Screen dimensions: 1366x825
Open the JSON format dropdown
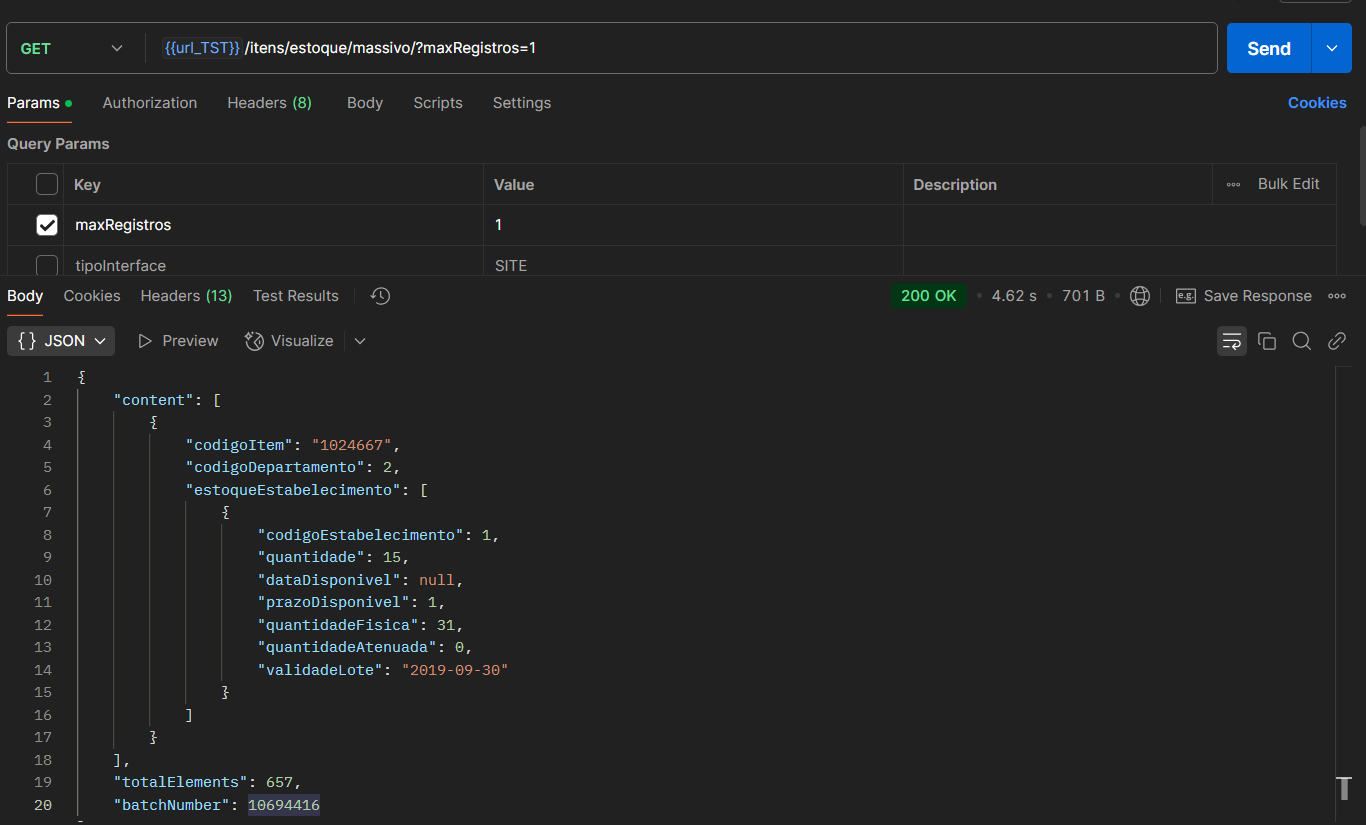pos(61,341)
